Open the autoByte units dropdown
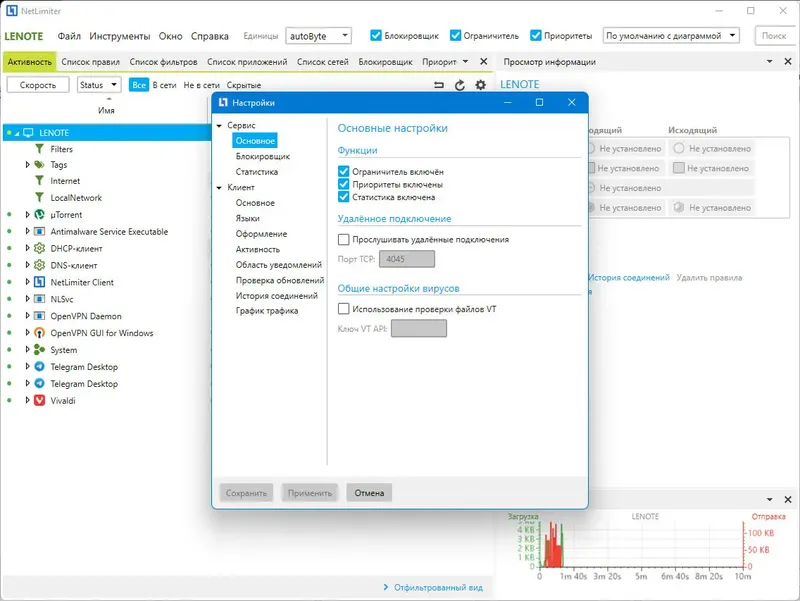 (x=318, y=36)
